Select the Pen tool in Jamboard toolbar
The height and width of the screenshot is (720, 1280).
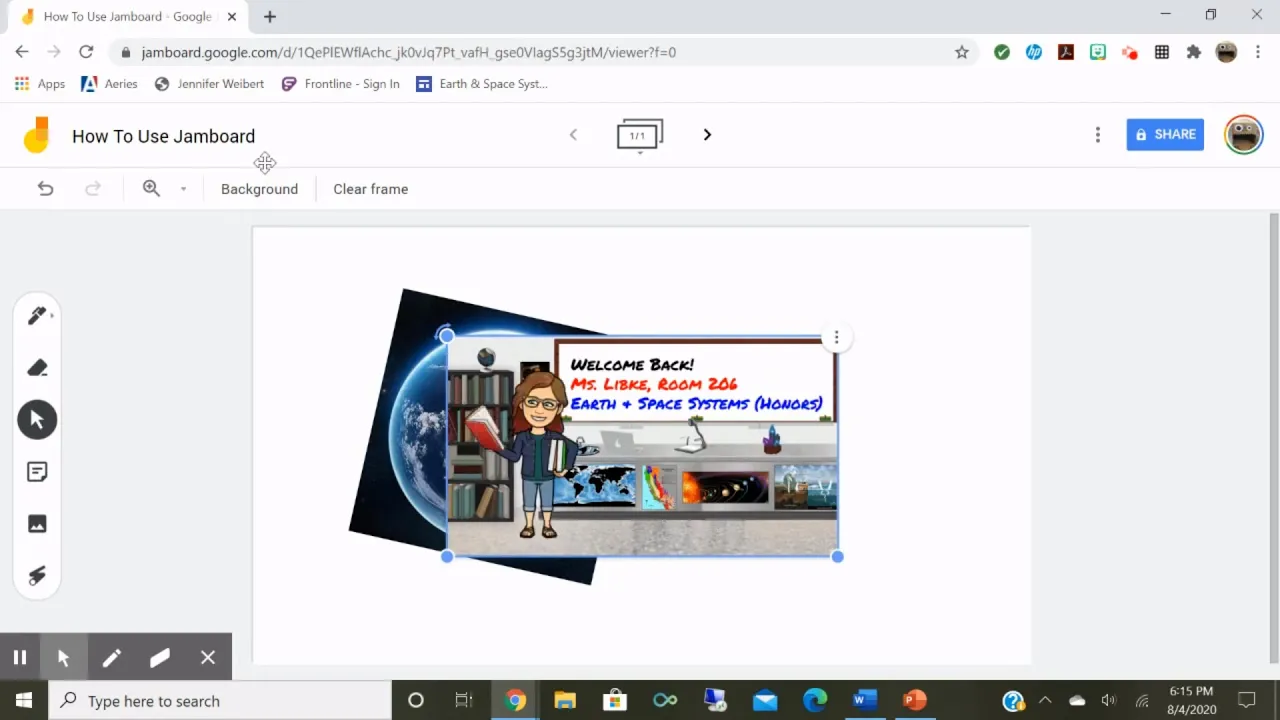point(37,316)
